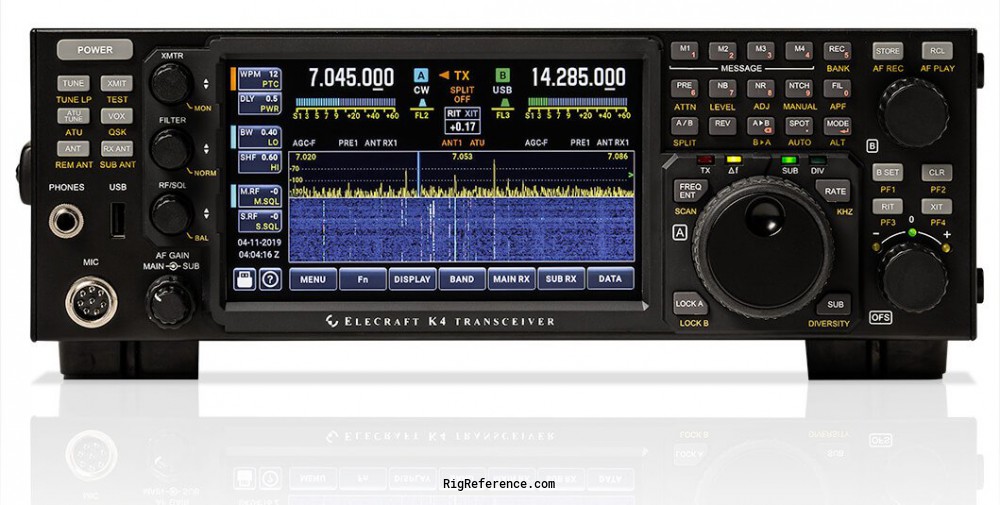Screen dimensions: 1000x505
Task: Select the blue VFO A indicator icon
Action: 421,76
